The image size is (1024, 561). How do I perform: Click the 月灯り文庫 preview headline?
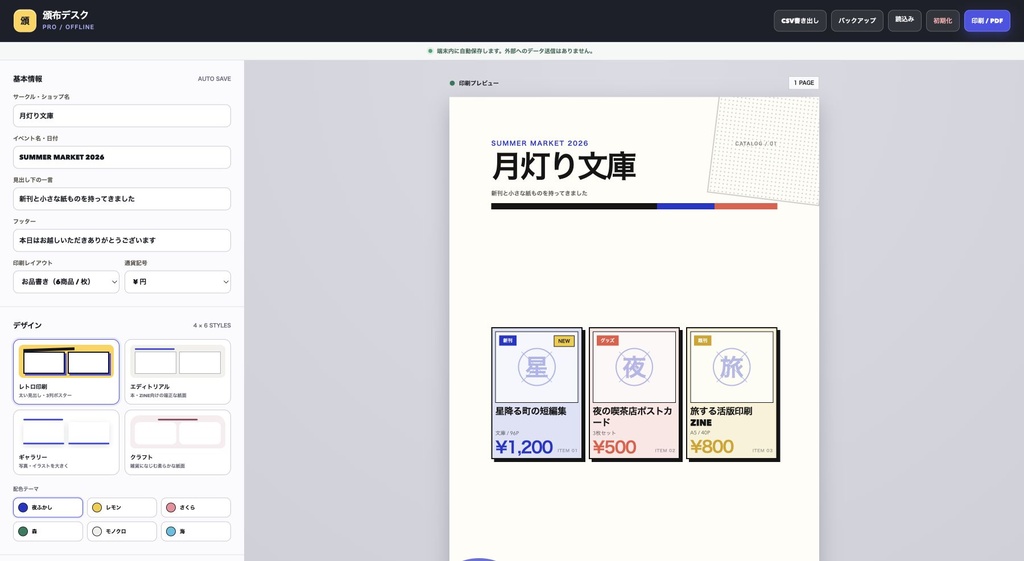click(564, 166)
